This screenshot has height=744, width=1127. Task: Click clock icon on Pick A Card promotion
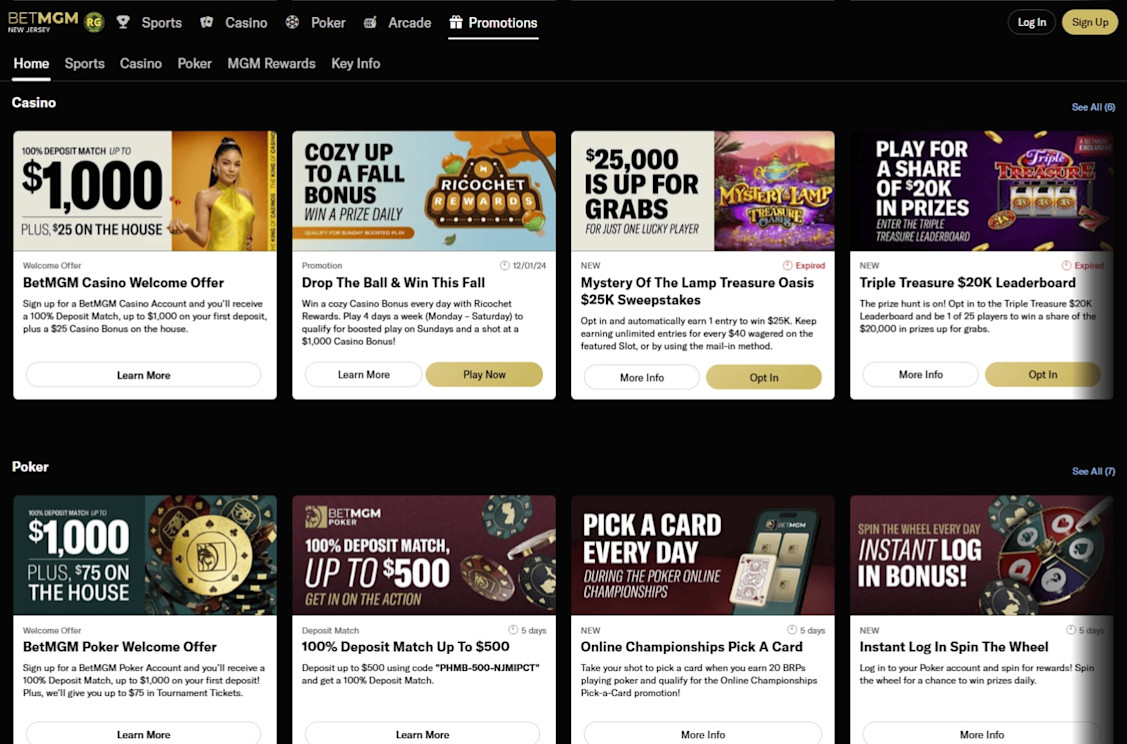[792, 630]
